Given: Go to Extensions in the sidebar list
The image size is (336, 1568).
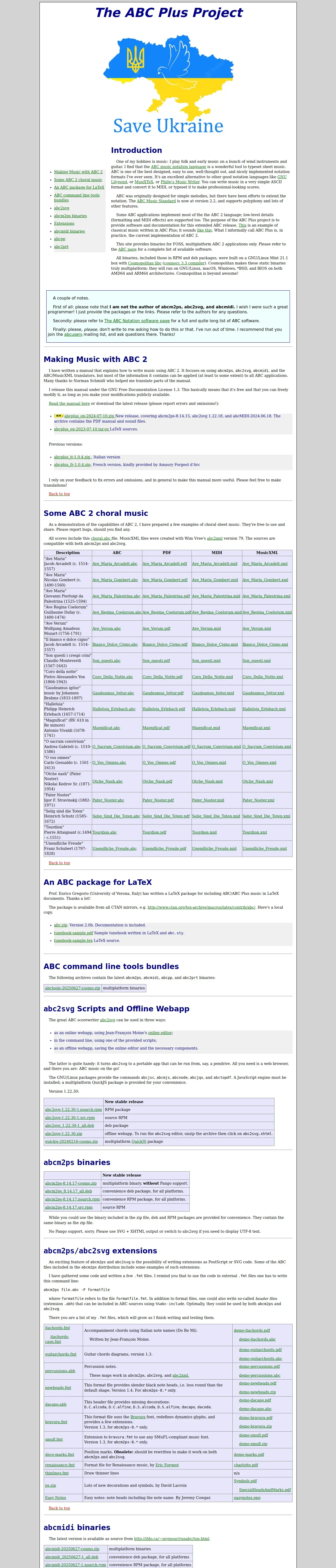Looking at the screenshot, I should pyautogui.click(x=64, y=223).
